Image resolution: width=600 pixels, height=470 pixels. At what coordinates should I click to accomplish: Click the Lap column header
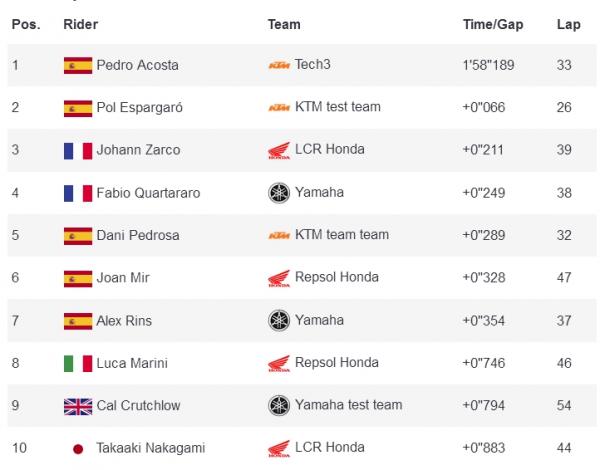click(x=568, y=24)
